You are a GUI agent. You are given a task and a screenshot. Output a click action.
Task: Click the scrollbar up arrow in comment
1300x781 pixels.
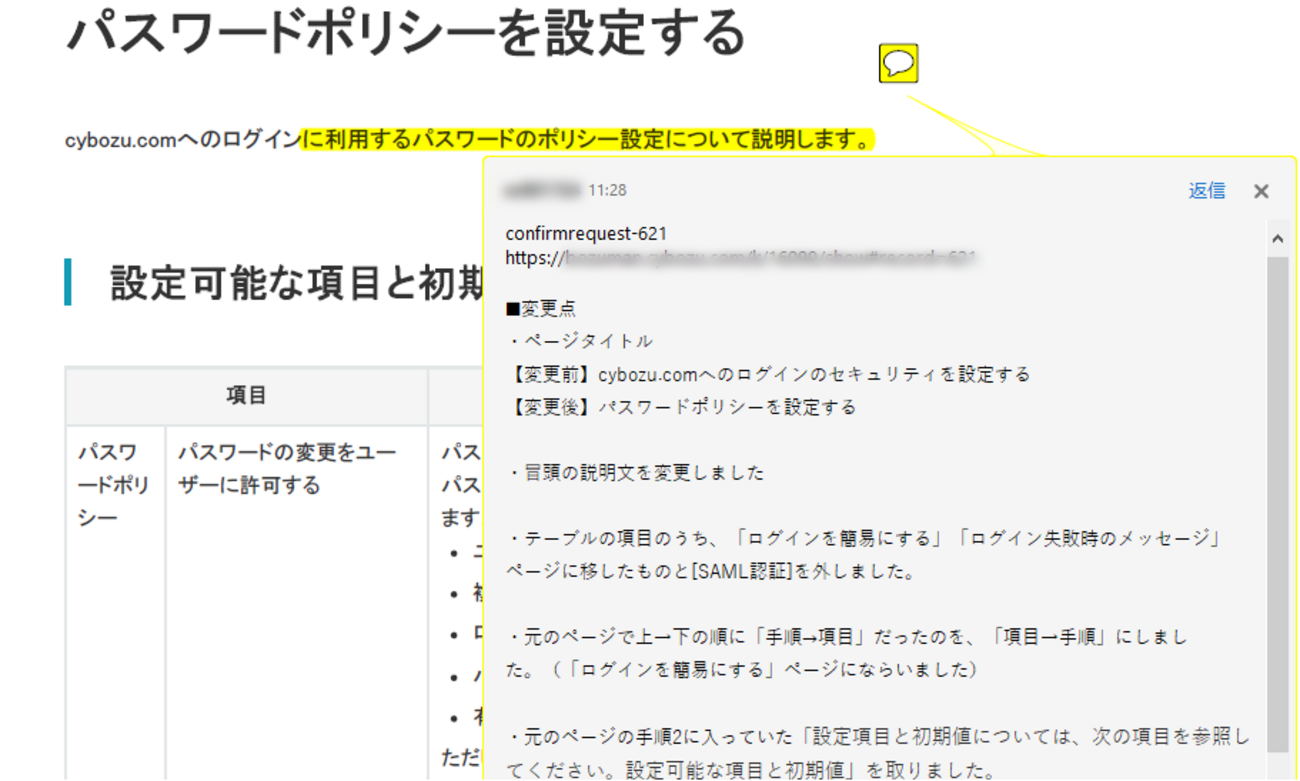pos(1277,239)
